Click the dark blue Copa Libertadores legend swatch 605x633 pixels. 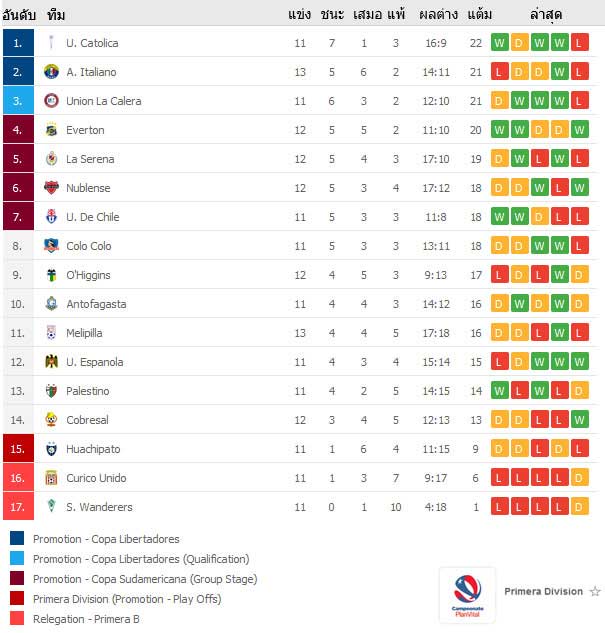tap(17, 539)
